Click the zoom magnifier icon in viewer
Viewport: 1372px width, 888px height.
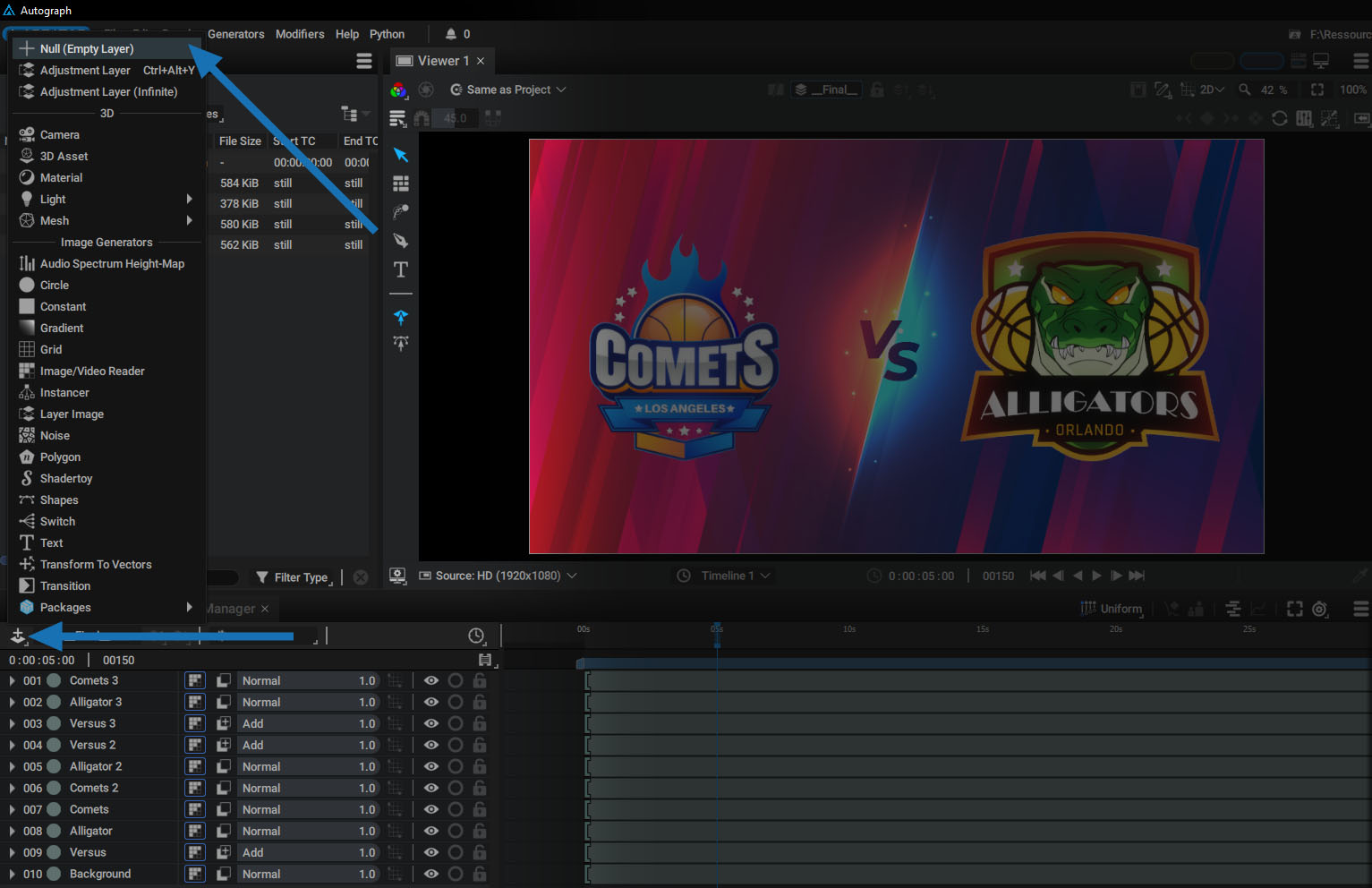pyautogui.click(x=1245, y=90)
